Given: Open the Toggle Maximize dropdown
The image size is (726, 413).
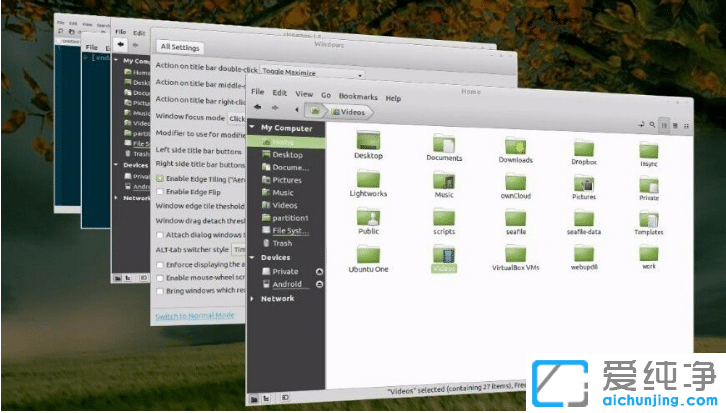Looking at the screenshot, I should coord(310,74).
